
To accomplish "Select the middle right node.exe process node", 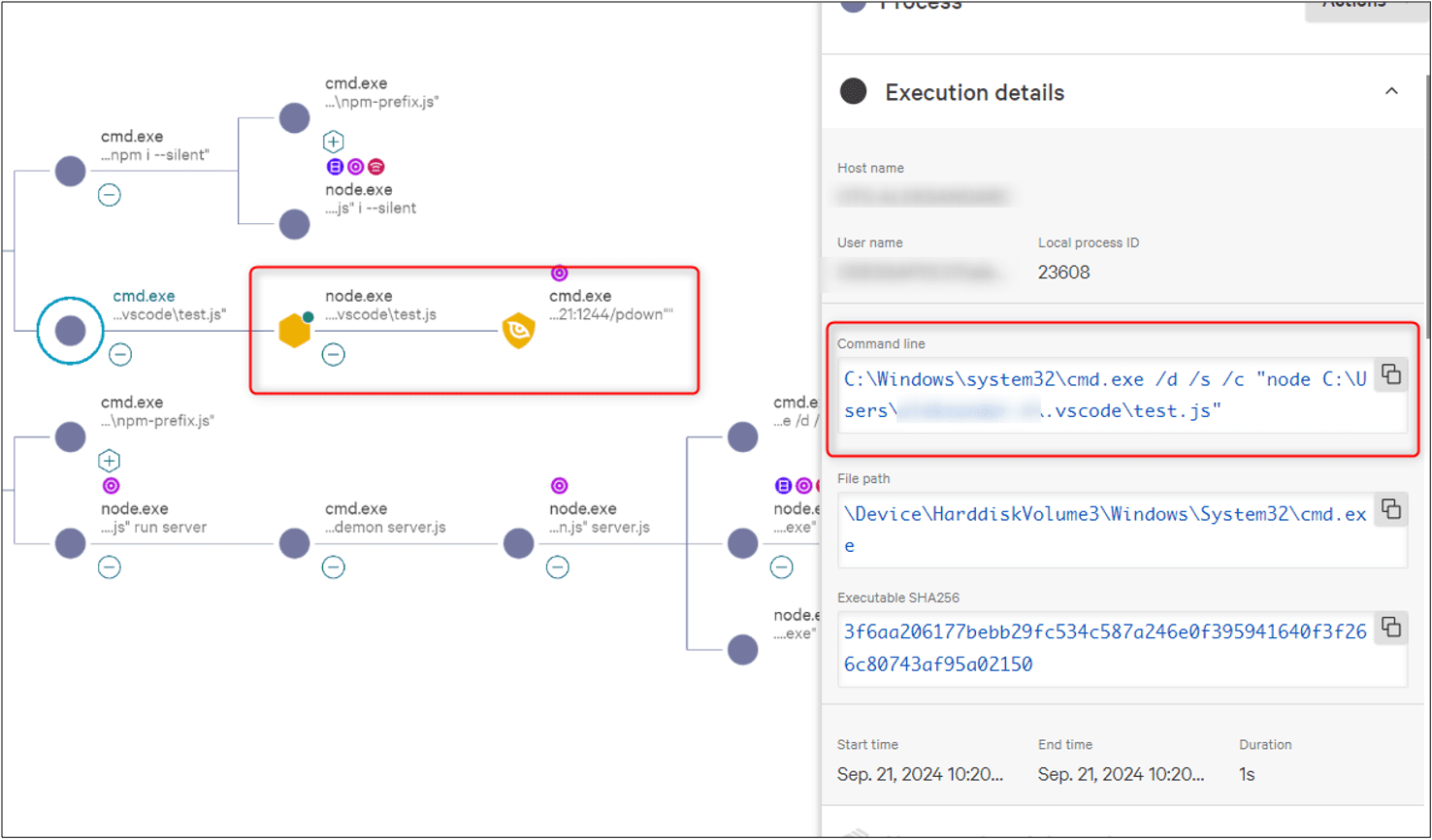I will click(742, 543).
